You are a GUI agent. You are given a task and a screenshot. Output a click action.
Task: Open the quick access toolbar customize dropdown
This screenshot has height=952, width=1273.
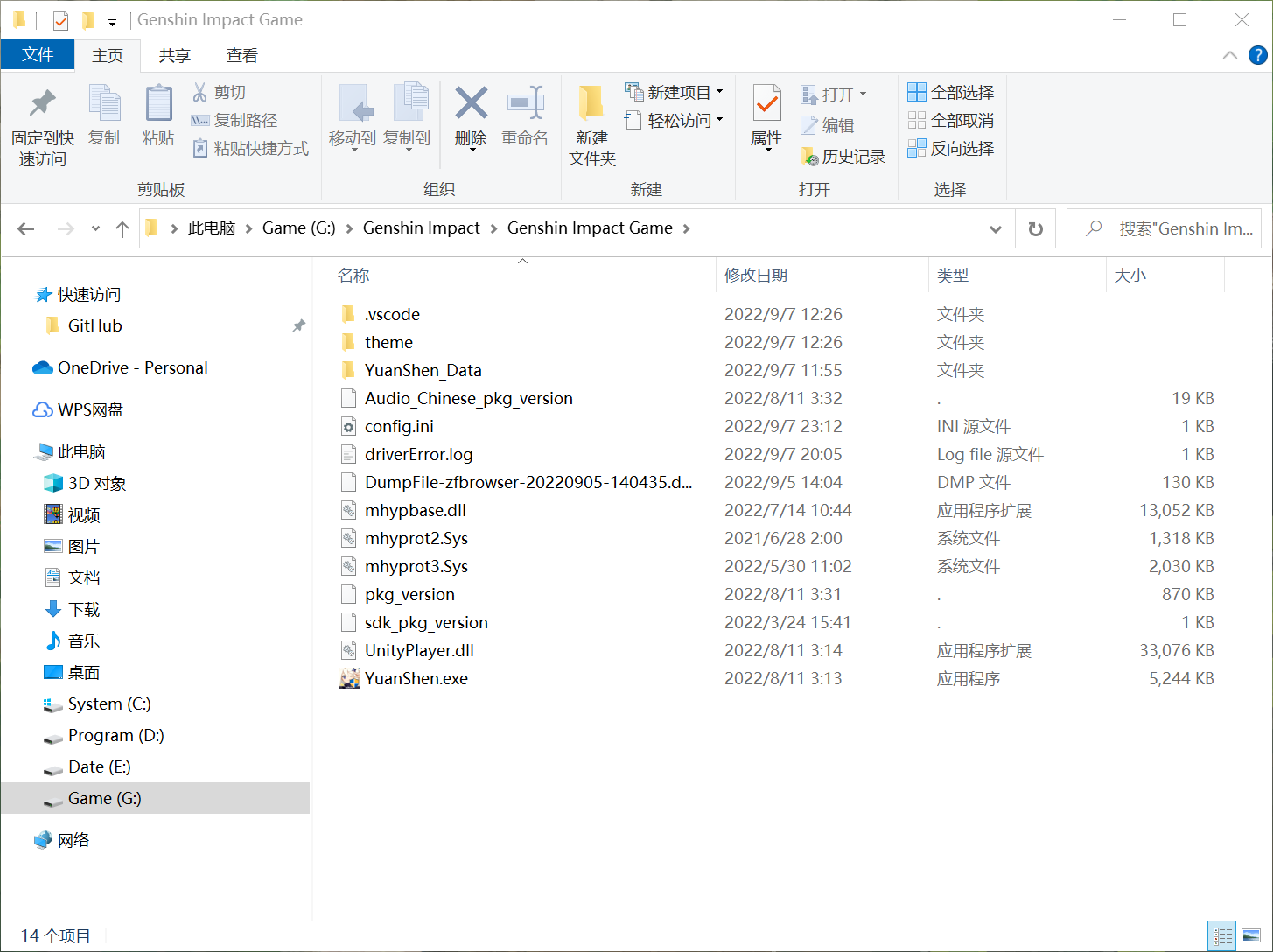112,21
